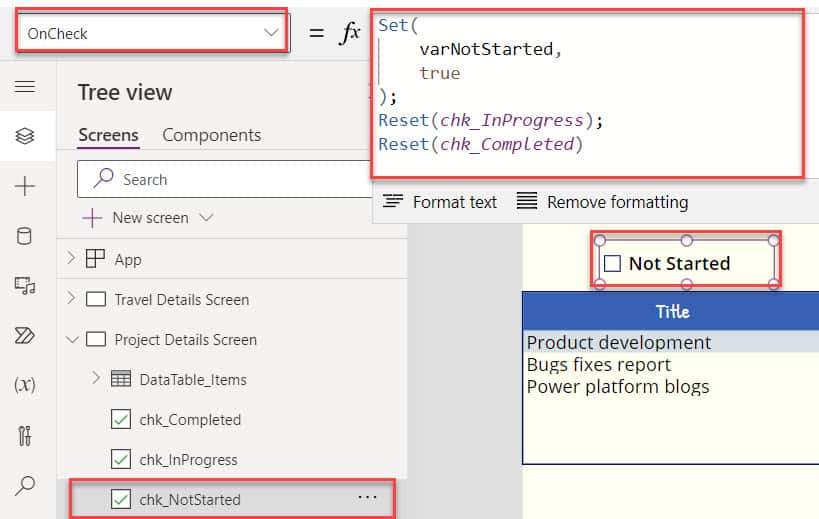Click the plus icon next to New screen
This screenshot has height=519, width=819.
(92, 218)
